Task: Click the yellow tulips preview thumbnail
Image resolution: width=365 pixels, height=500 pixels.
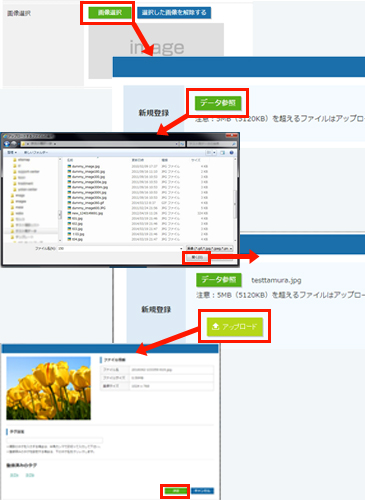Action: coord(48,388)
